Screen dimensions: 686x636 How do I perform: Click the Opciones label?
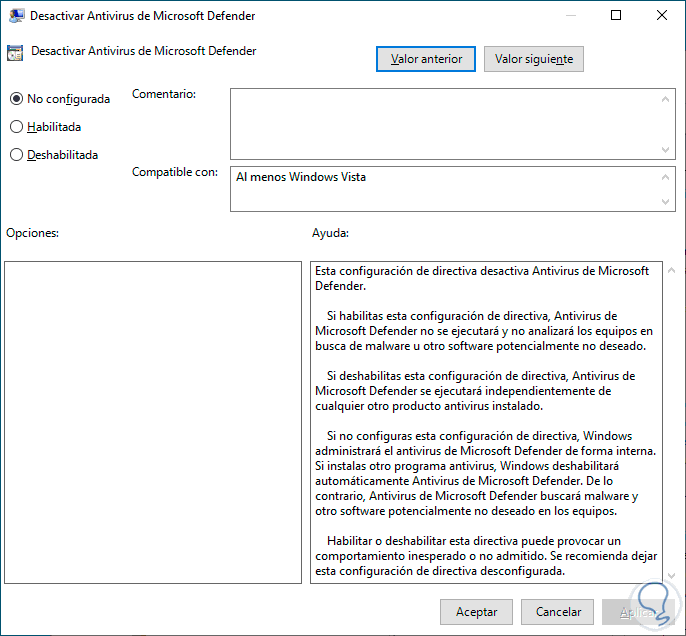click(x=32, y=233)
